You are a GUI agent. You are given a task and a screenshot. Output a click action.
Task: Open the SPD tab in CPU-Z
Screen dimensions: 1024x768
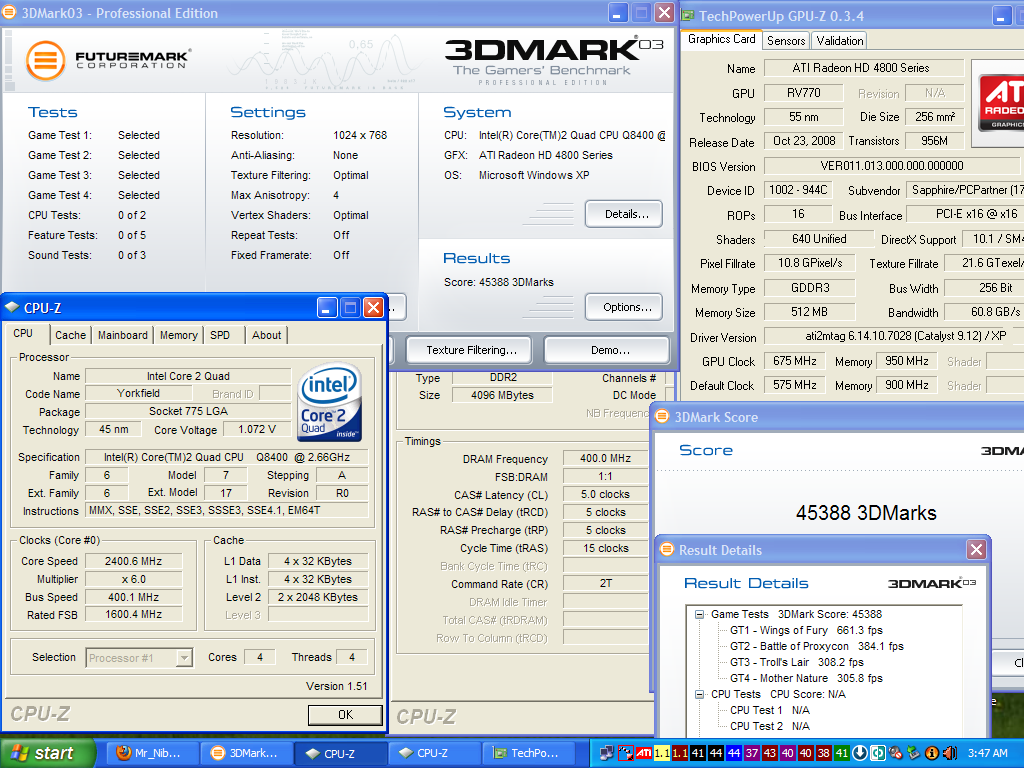click(x=220, y=335)
